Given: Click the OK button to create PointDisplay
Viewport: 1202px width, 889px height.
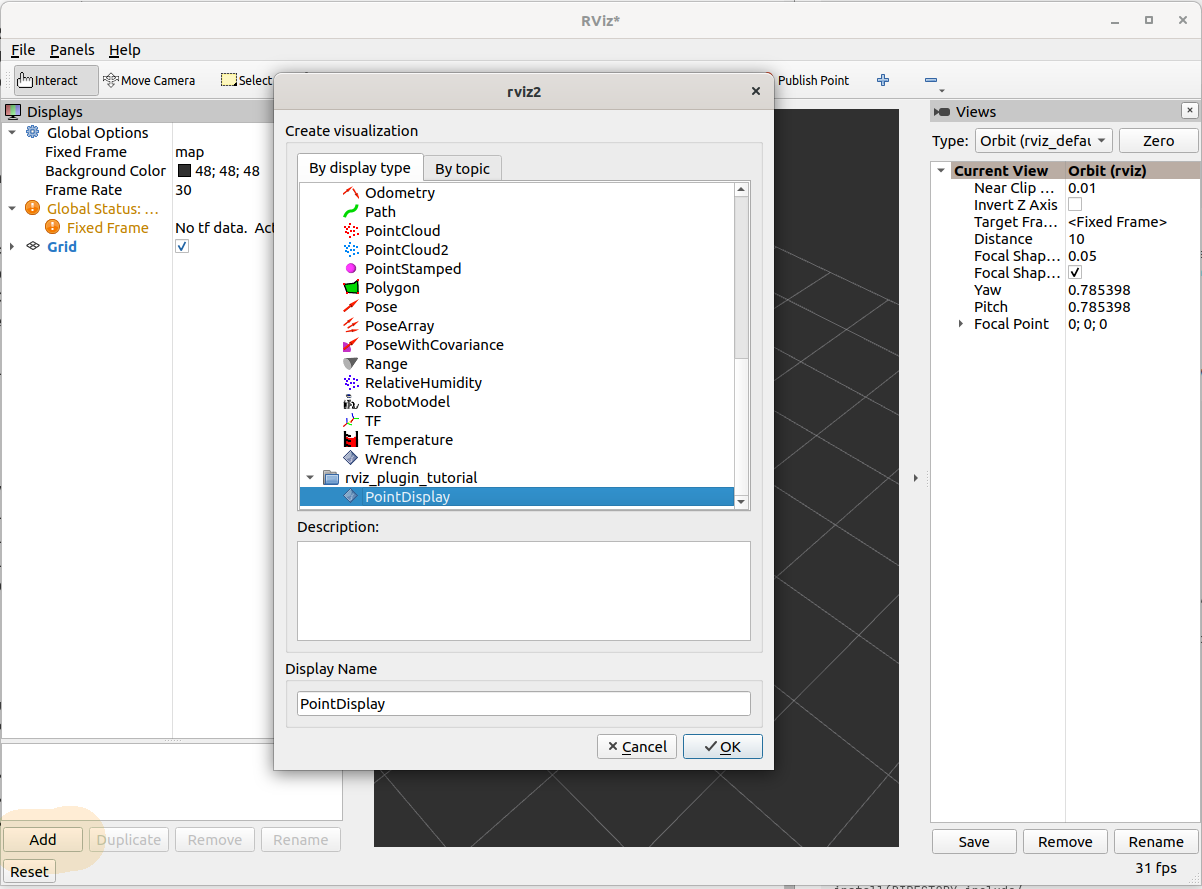Looking at the screenshot, I should click(722, 746).
